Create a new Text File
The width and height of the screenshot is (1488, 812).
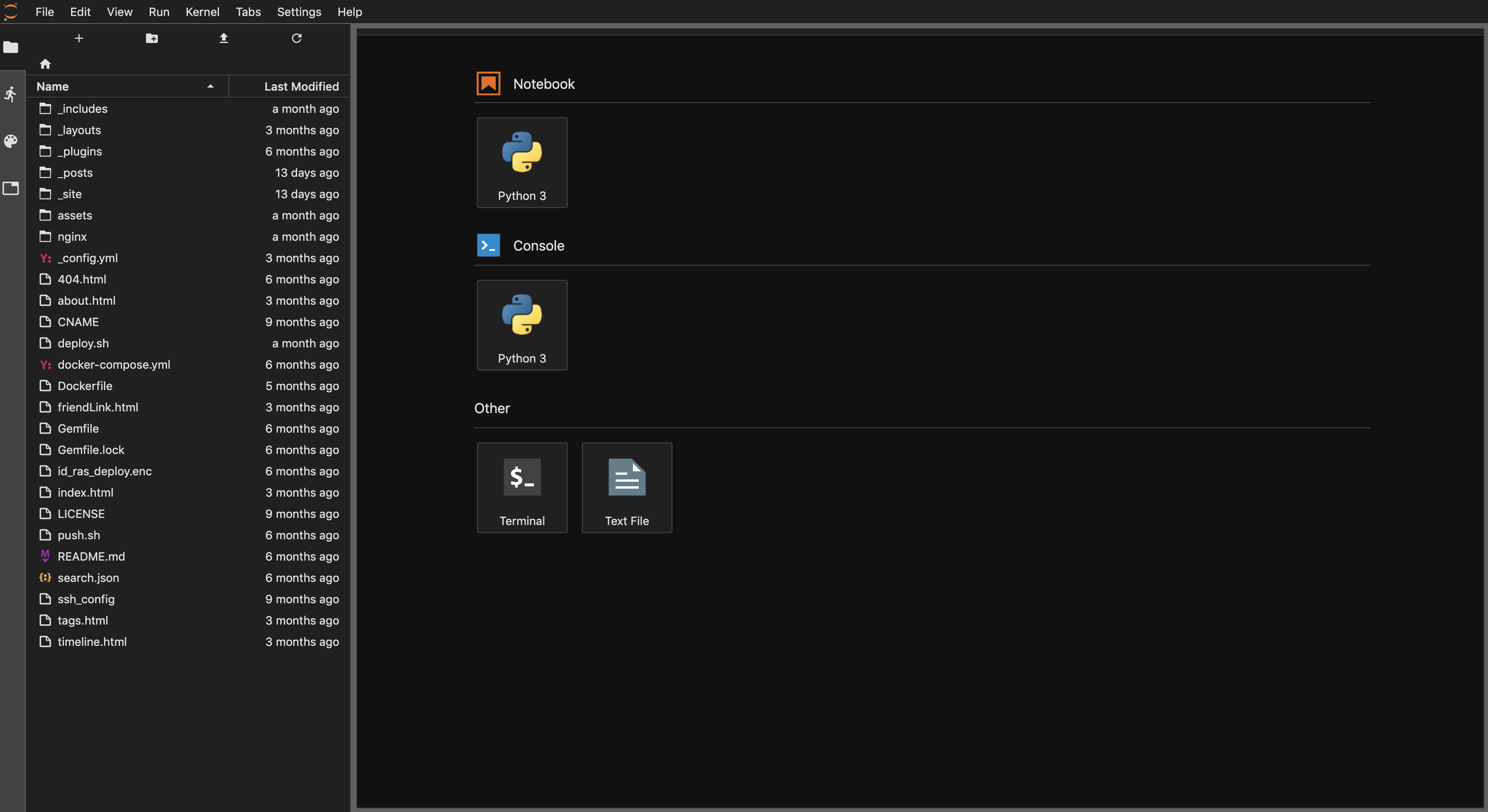pos(626,487)
